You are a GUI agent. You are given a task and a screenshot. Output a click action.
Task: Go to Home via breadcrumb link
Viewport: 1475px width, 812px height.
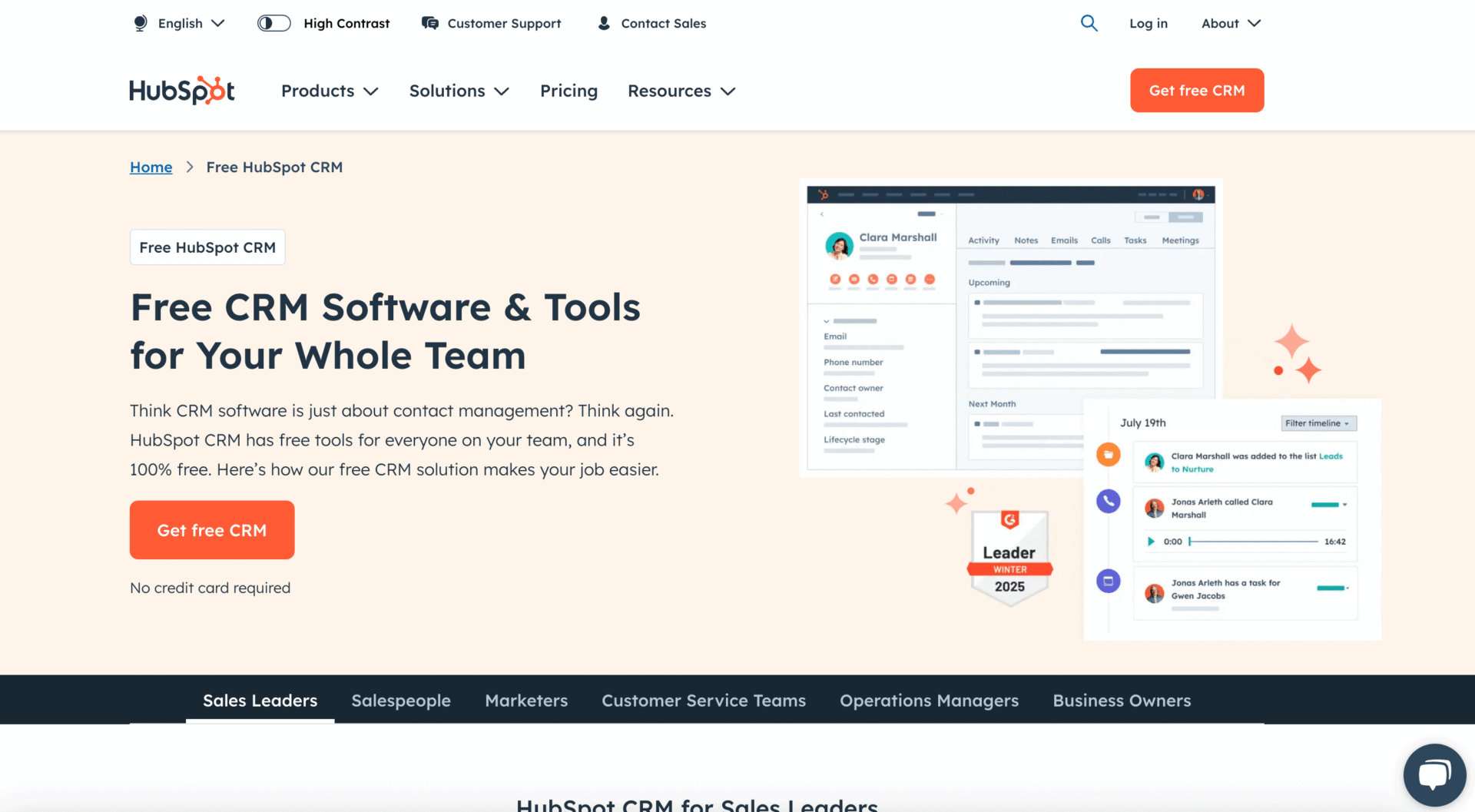[151, 167]
